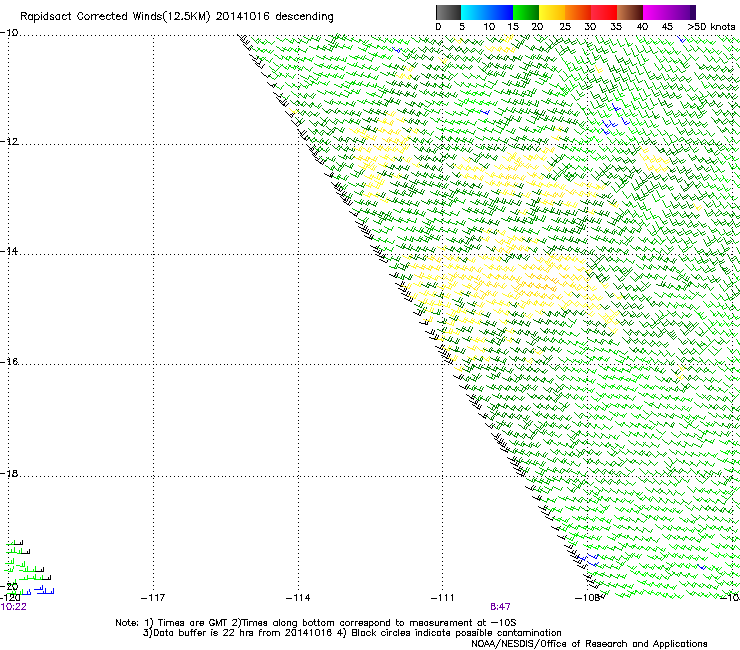Click the 'Times are GMT' note line
This screenshot has height=650, width=740.
[316, 623]
